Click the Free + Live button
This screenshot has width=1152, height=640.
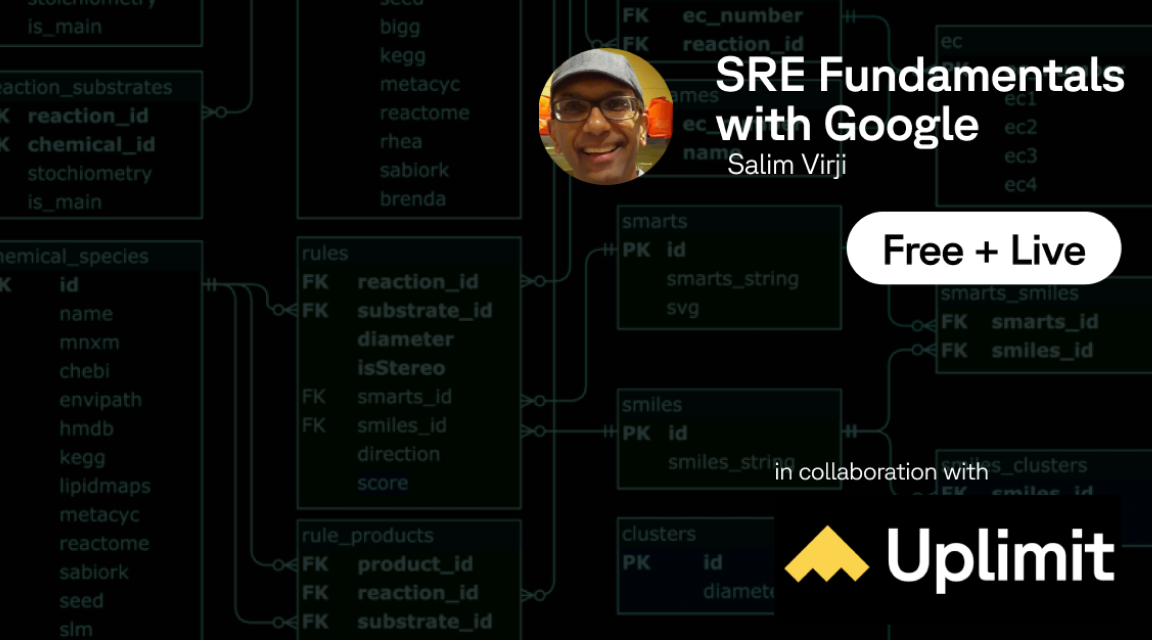(984, 249)
